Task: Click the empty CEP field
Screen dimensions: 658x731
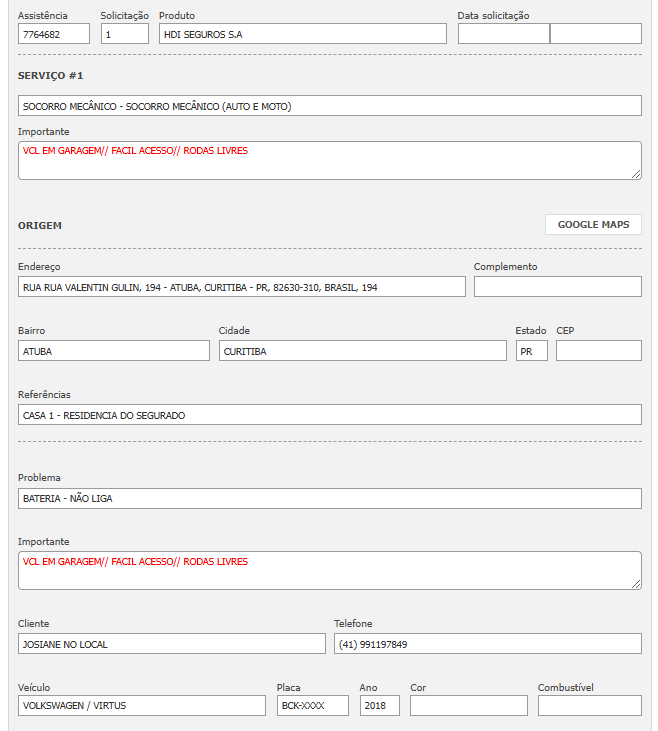Action: pyautogui.click(x=598, y=351)
